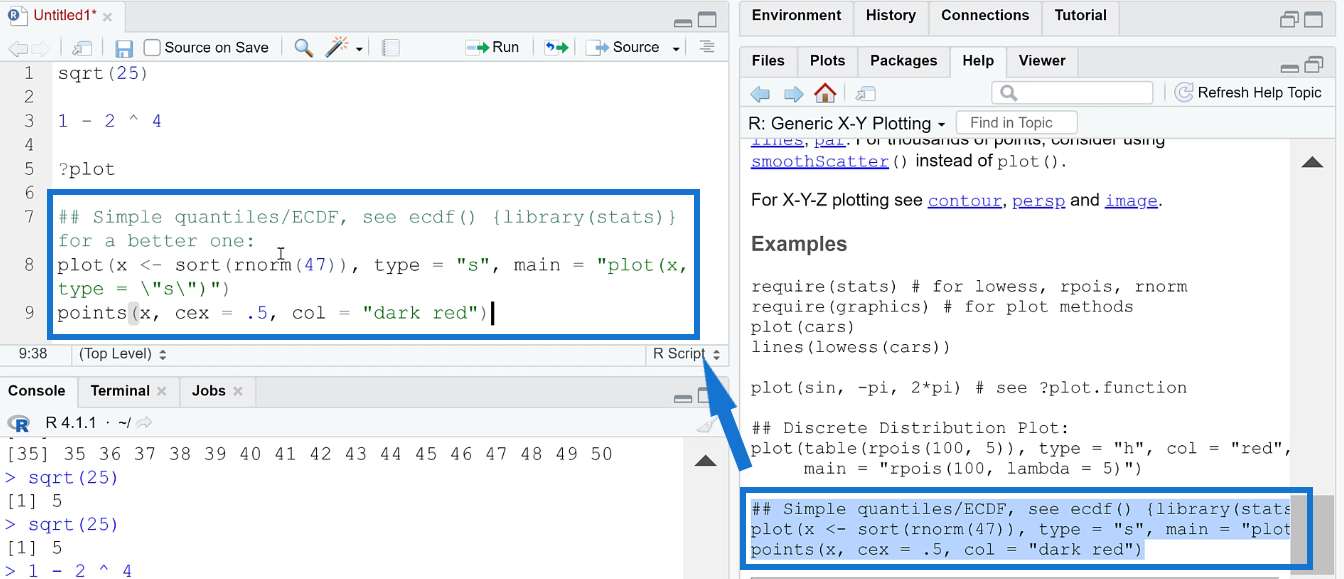Image resolution: width=1344 pixels, height=579 pixels.
Task: Minimize the source editor pane
Action: [x=683, y=21]
